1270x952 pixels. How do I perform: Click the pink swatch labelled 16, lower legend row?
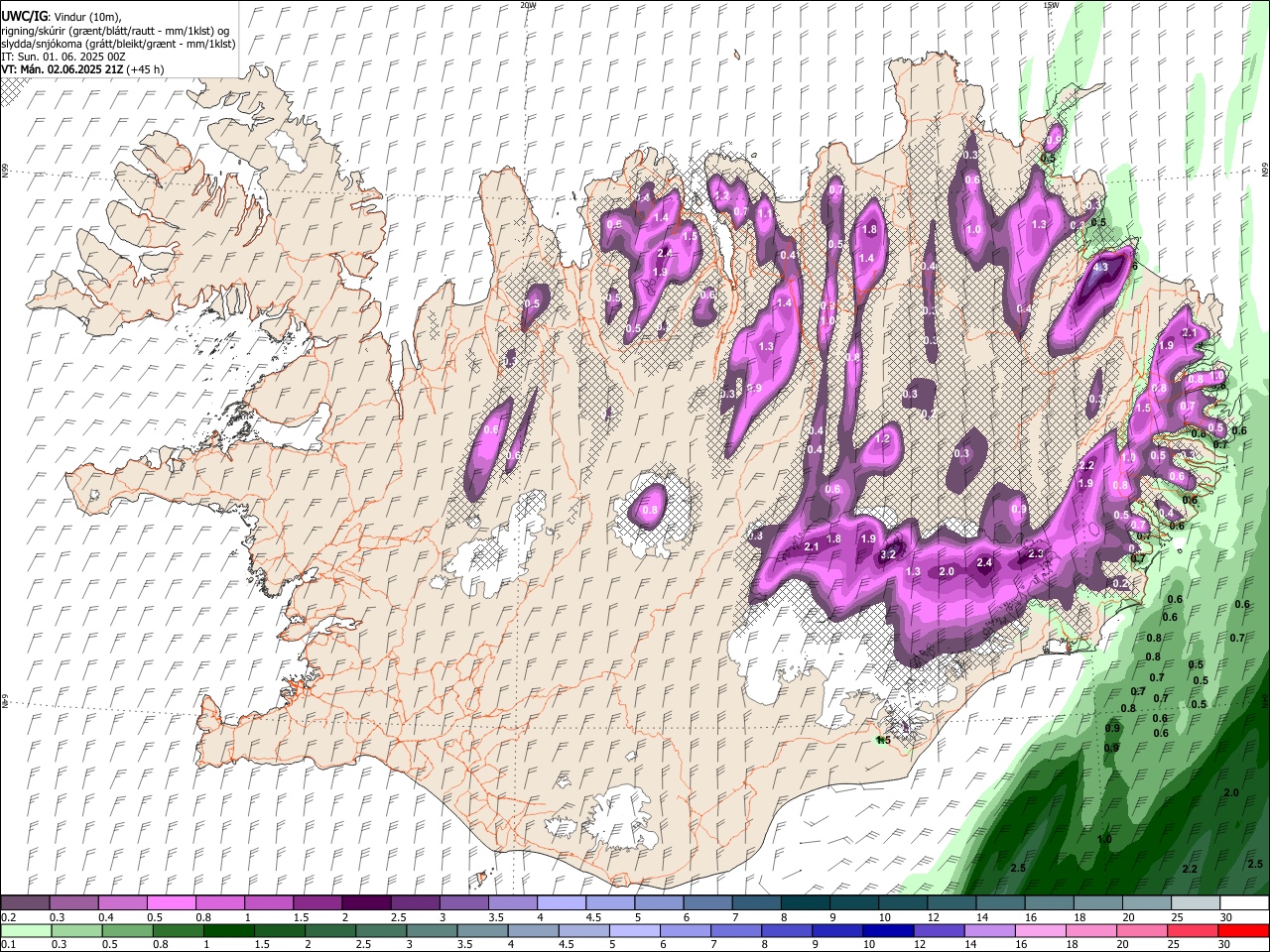click(x=1041, y=930)
